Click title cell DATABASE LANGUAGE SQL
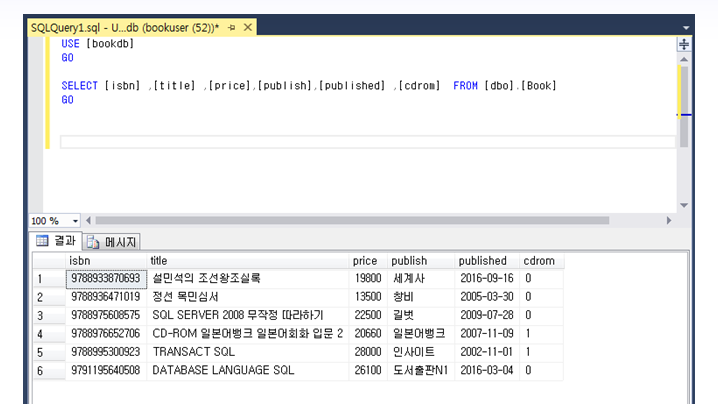The height and width of the screenshot is (416, 718). click(248, 370)
